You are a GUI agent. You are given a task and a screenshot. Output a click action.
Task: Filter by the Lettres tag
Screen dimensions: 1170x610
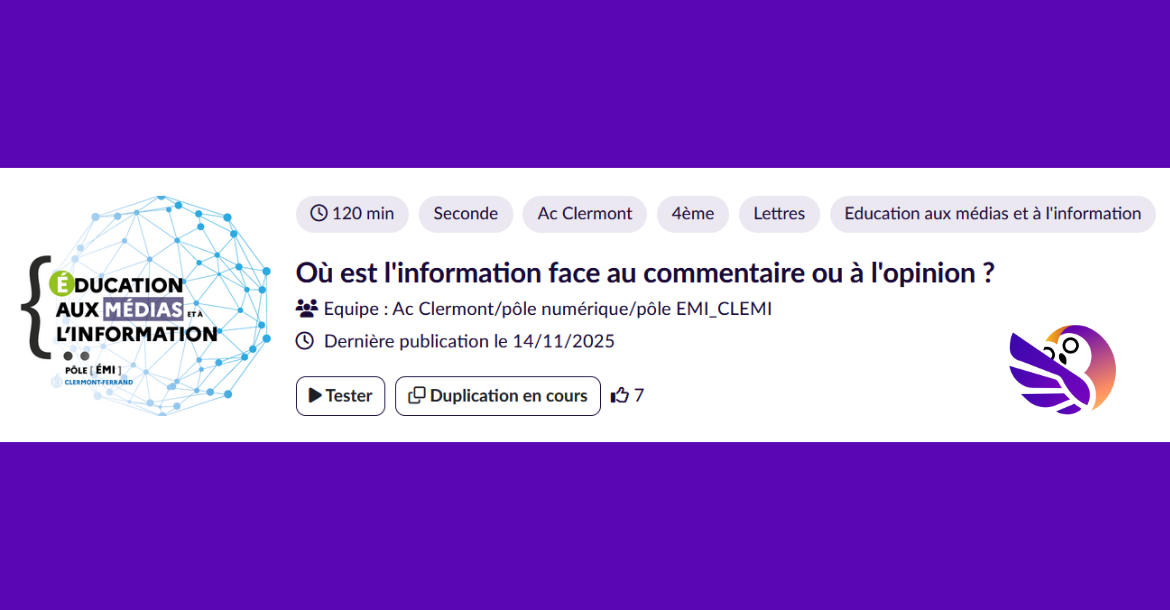click(779, 213)
